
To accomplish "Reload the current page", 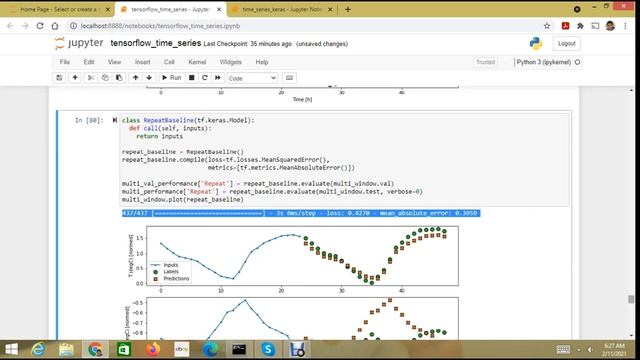I will pyautogui.click(x=40, y=26).
